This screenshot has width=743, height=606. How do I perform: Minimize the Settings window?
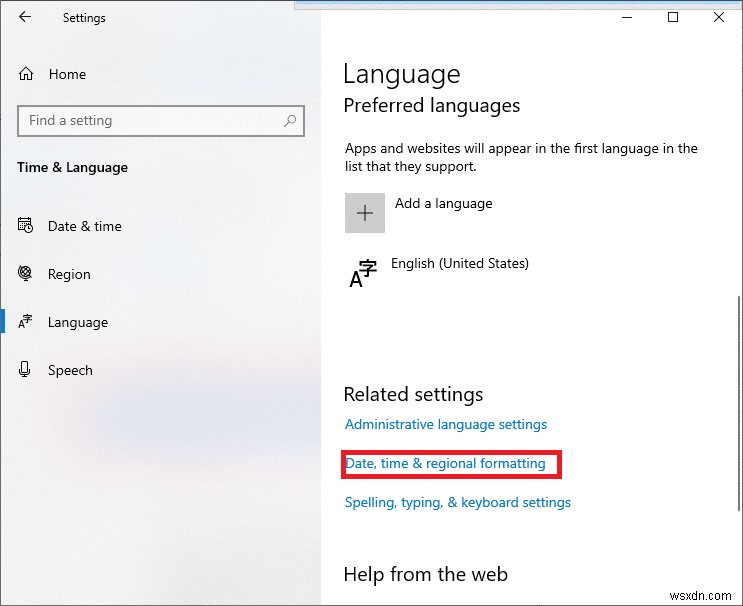click(x=627, y=18)
